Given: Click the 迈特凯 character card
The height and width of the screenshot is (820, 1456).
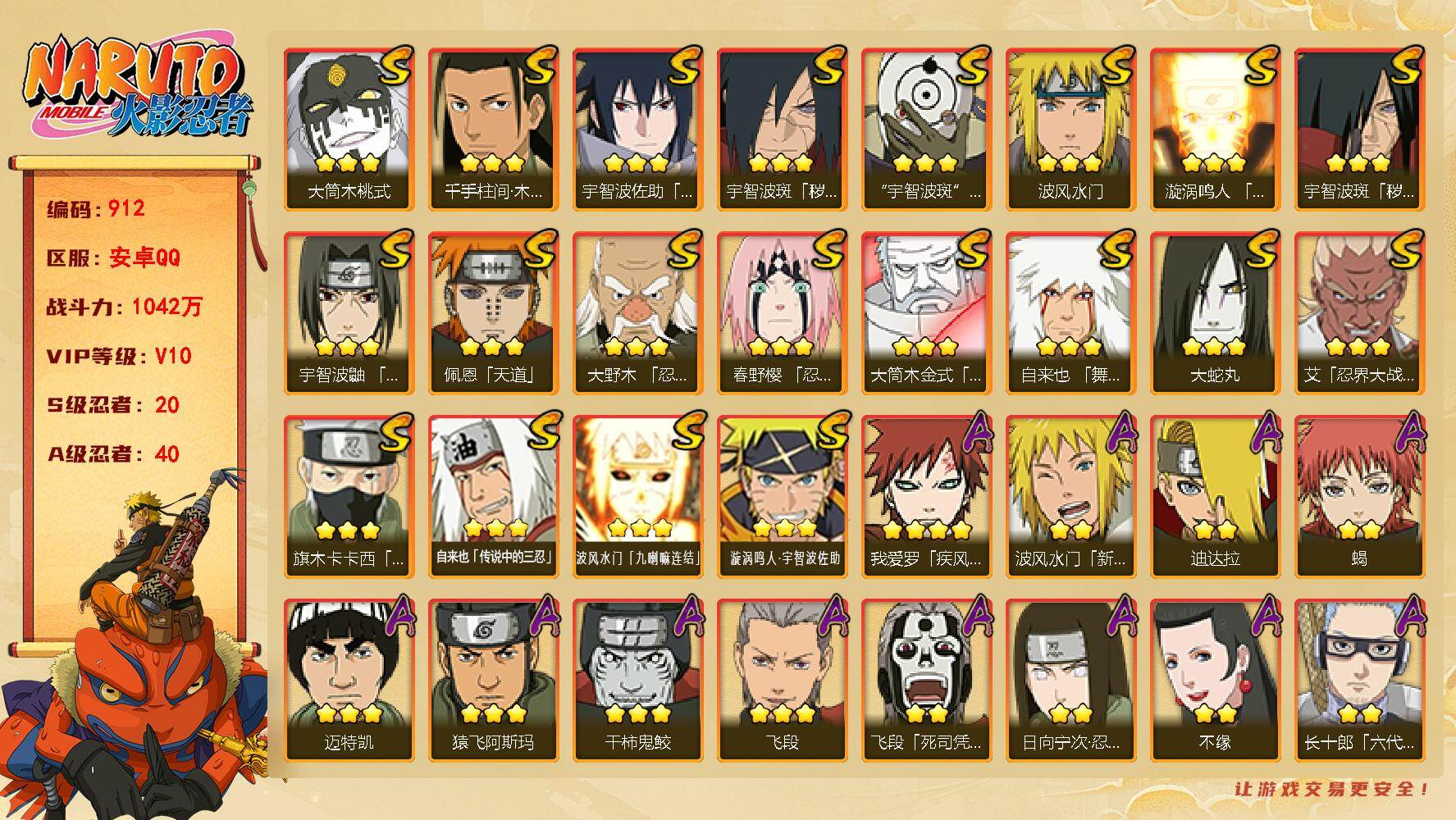Looking at the screenshot, I should 349,680.
